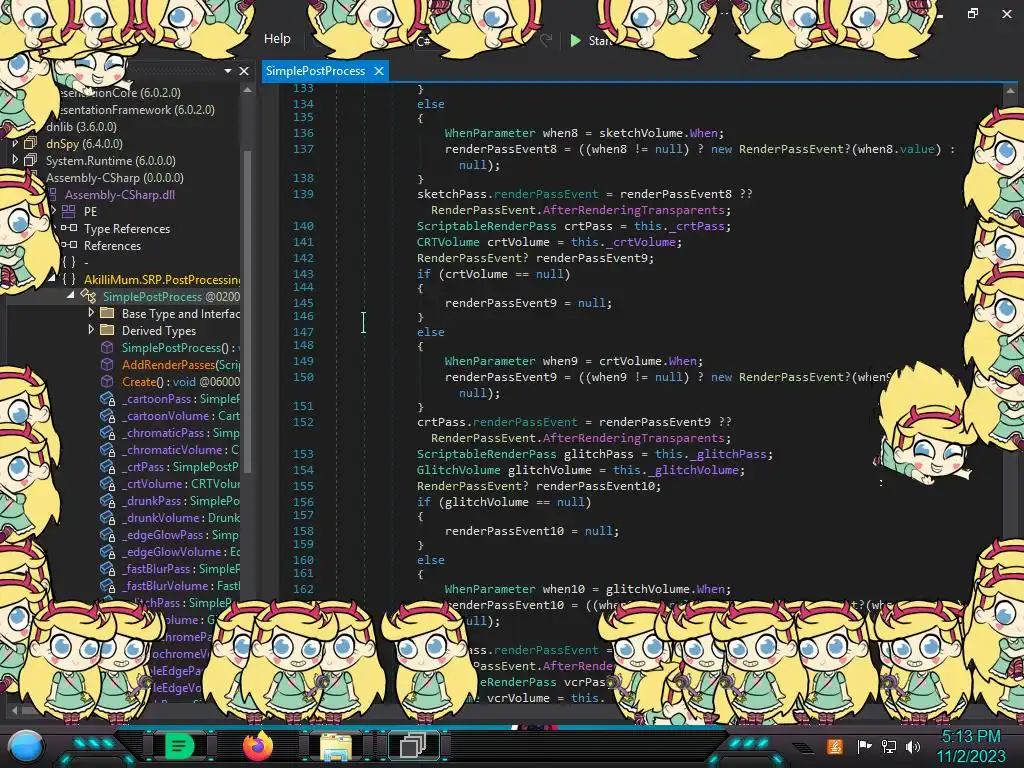This screenshot has height=768, width=1024.
Task: Click the System.Runtime assembly icon
Action: (31, 161)
